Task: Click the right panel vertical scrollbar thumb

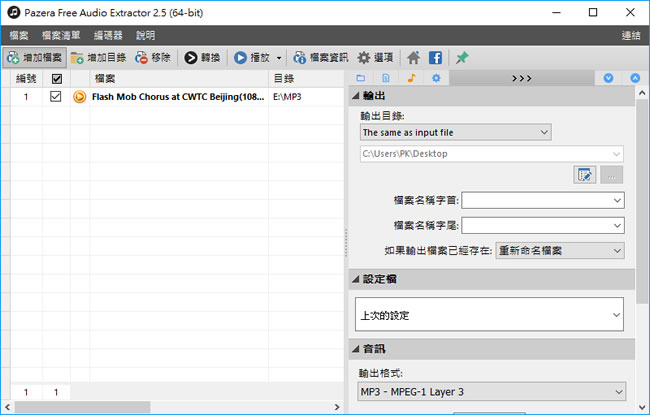Action: pos(642,201)
